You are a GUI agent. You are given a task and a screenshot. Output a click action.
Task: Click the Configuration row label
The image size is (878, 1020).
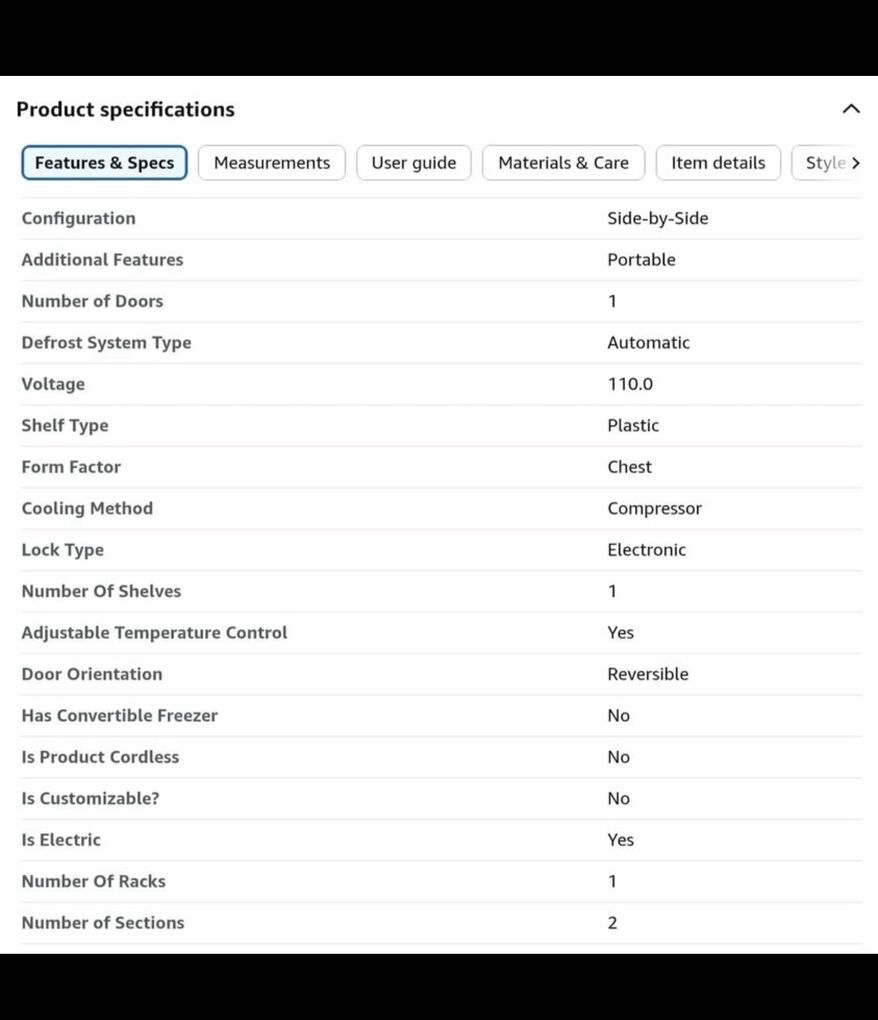pyautogui.click(x=78, y=218)
